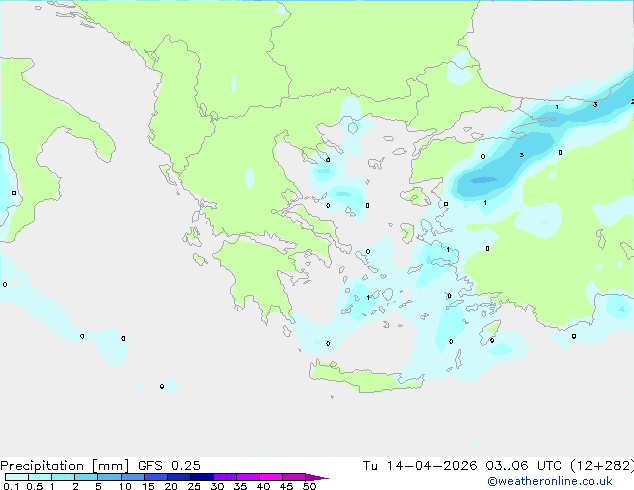Click the over-50 mm arrow tip of legend

317,477
